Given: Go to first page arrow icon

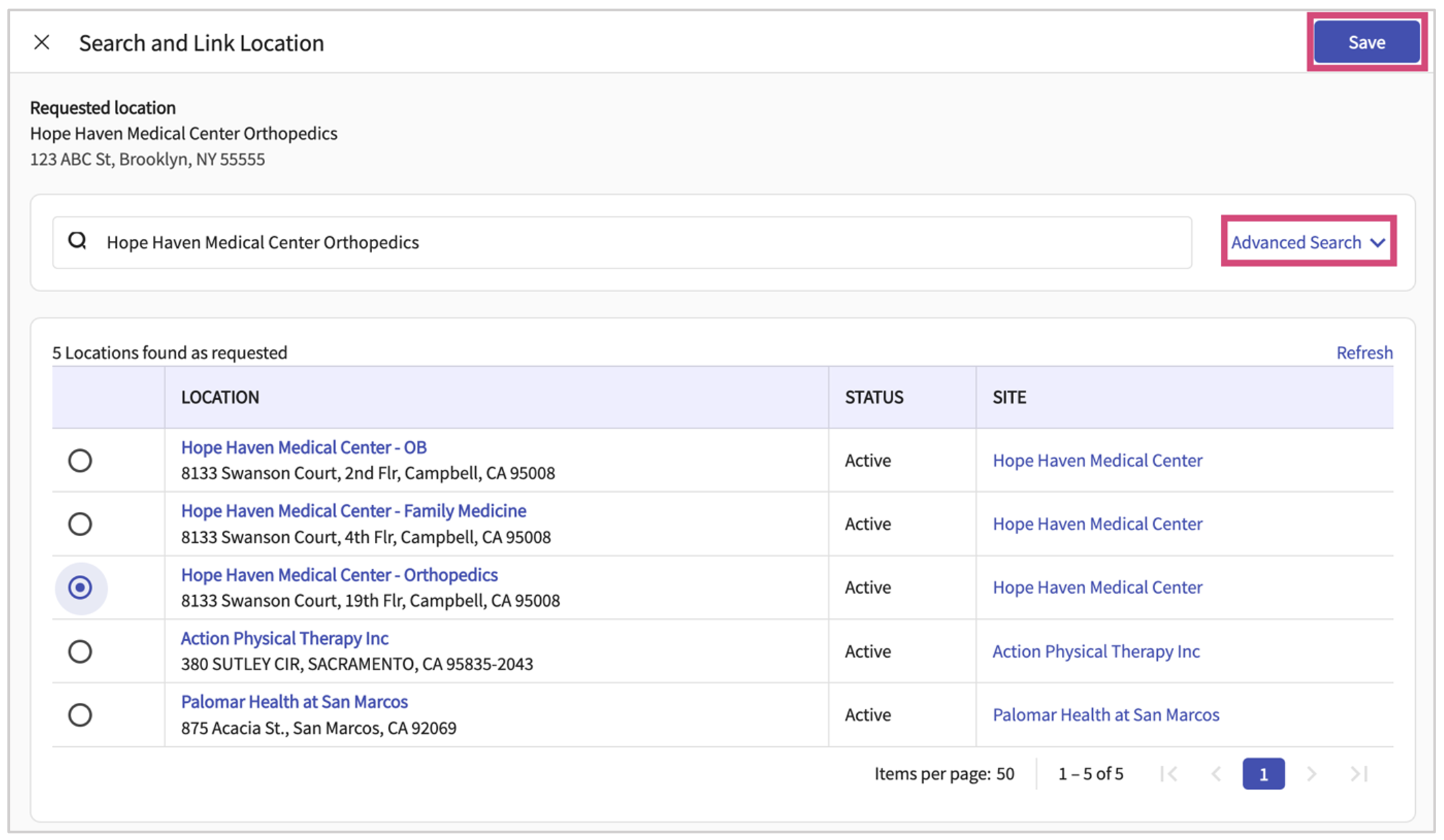Looking at the screenshot, I should 1168,774.
